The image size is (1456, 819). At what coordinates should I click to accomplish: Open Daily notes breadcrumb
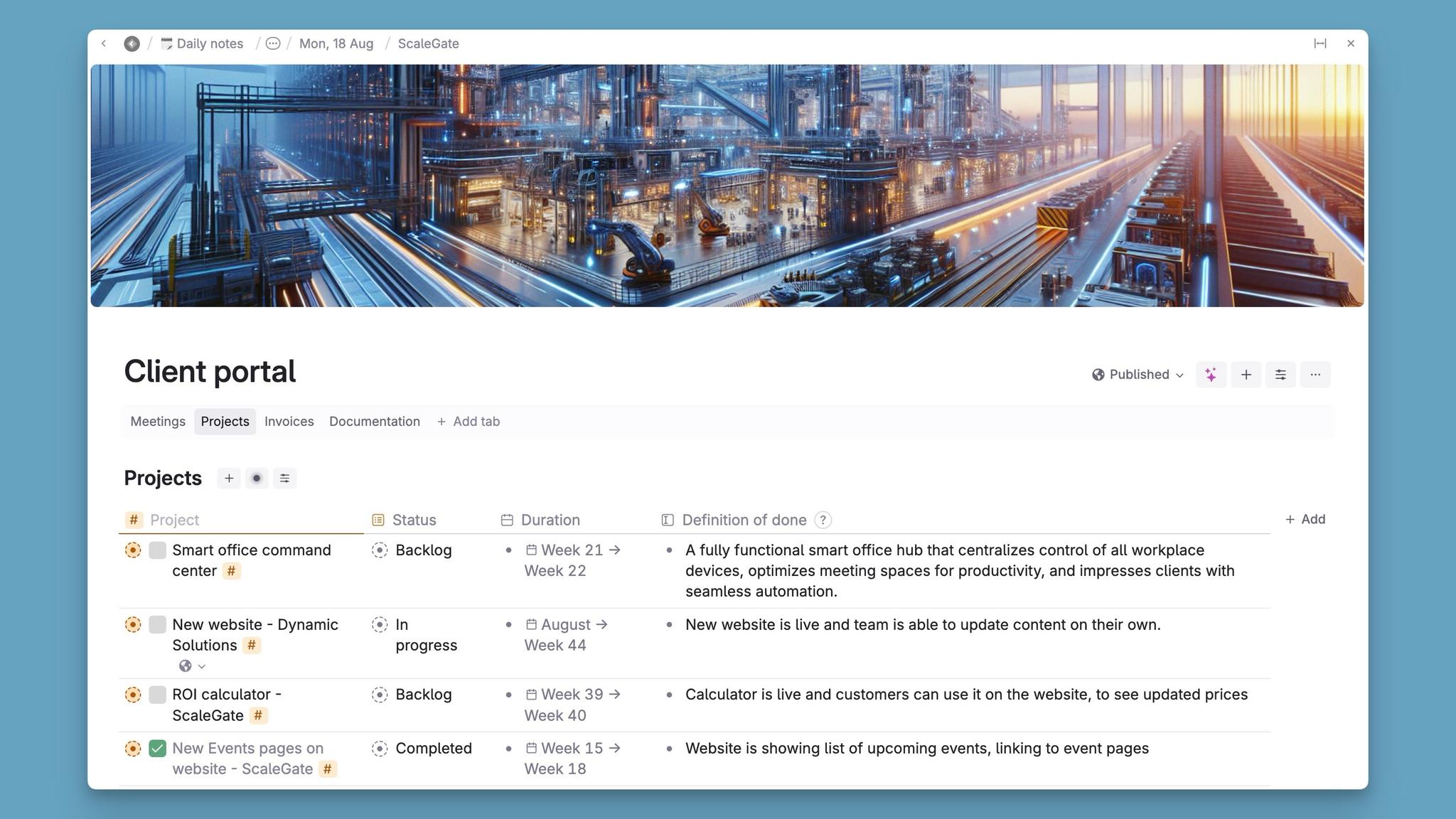tap(202, 43)
